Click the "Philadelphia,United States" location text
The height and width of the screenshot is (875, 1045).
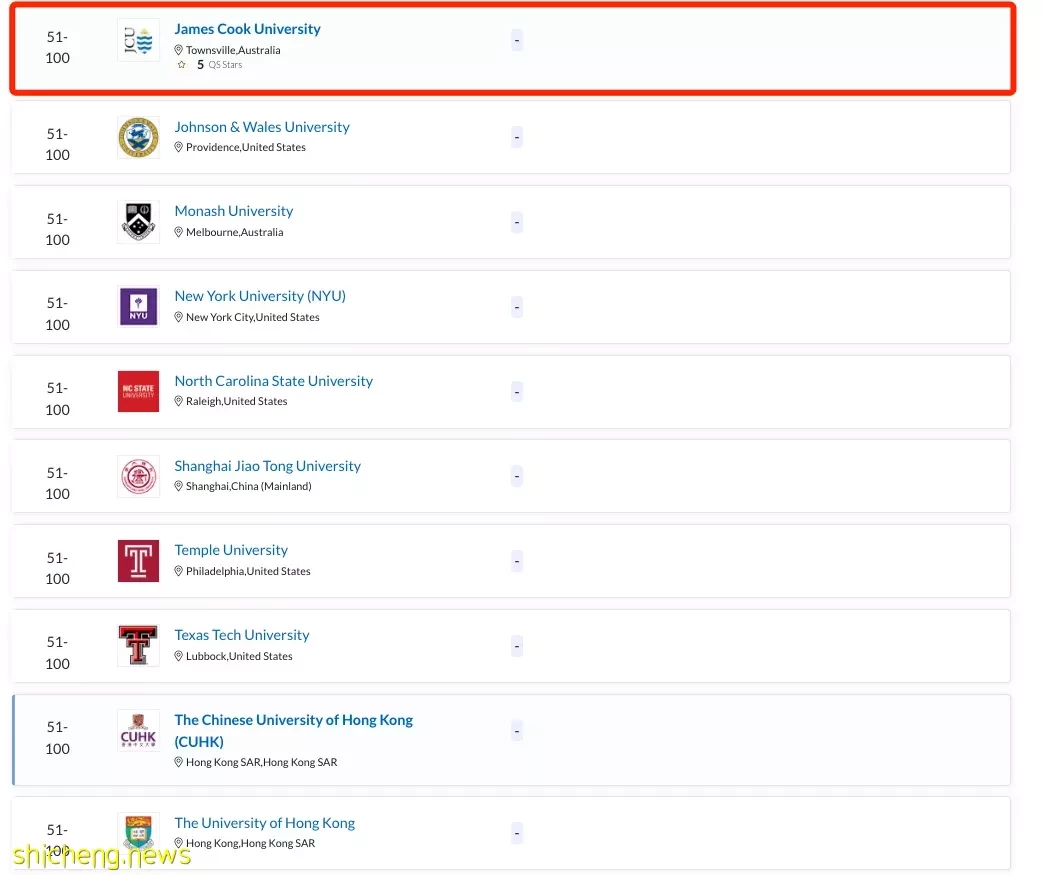tap(248, 571)
